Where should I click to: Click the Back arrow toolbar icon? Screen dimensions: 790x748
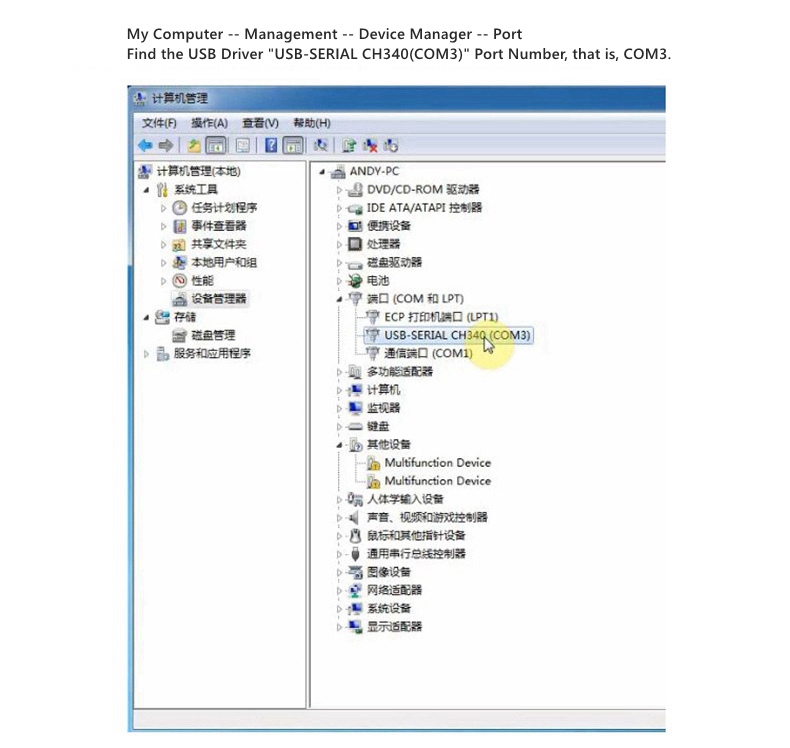click(144, 145)
